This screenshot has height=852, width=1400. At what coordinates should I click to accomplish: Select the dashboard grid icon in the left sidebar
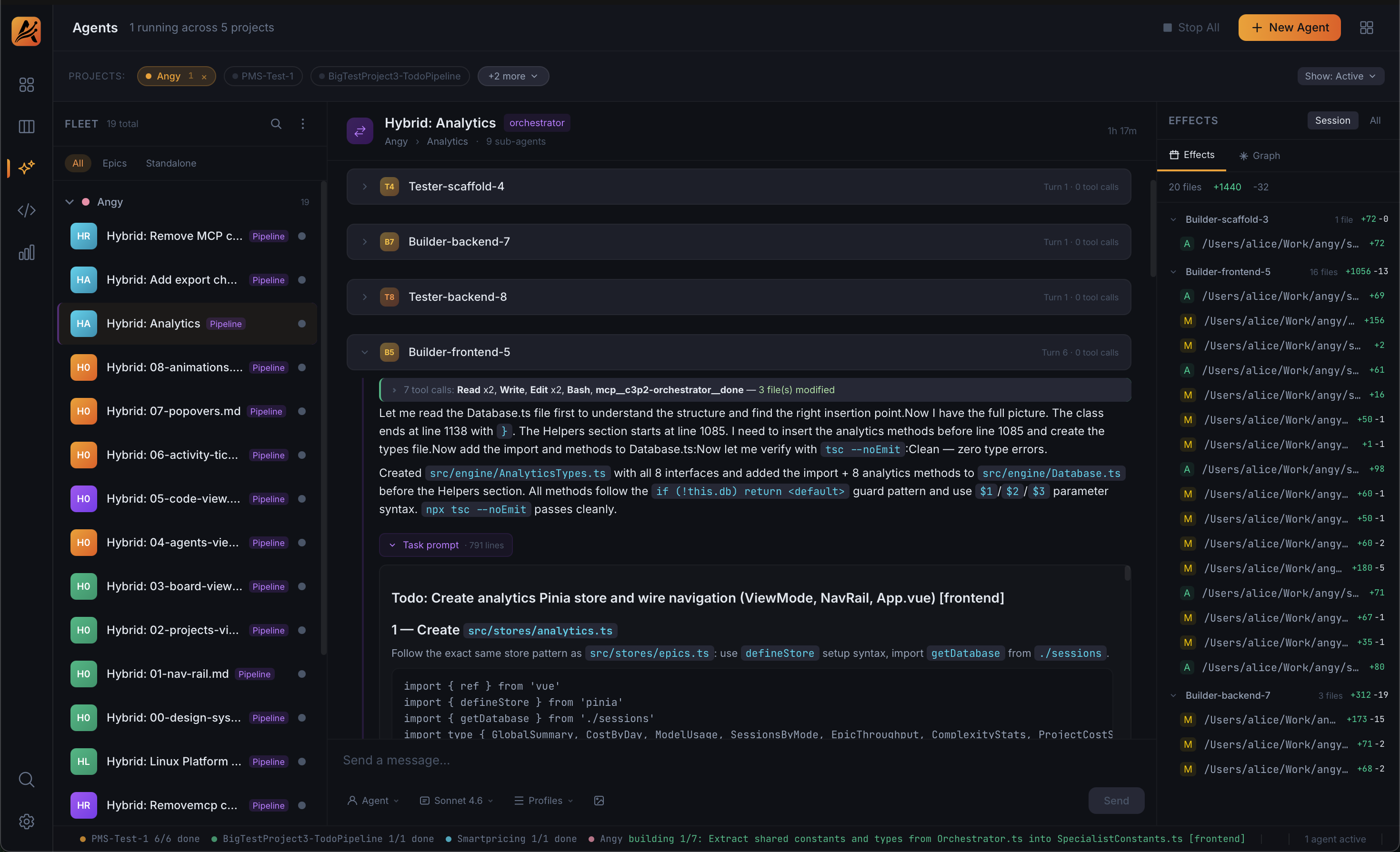pos(26,85)
